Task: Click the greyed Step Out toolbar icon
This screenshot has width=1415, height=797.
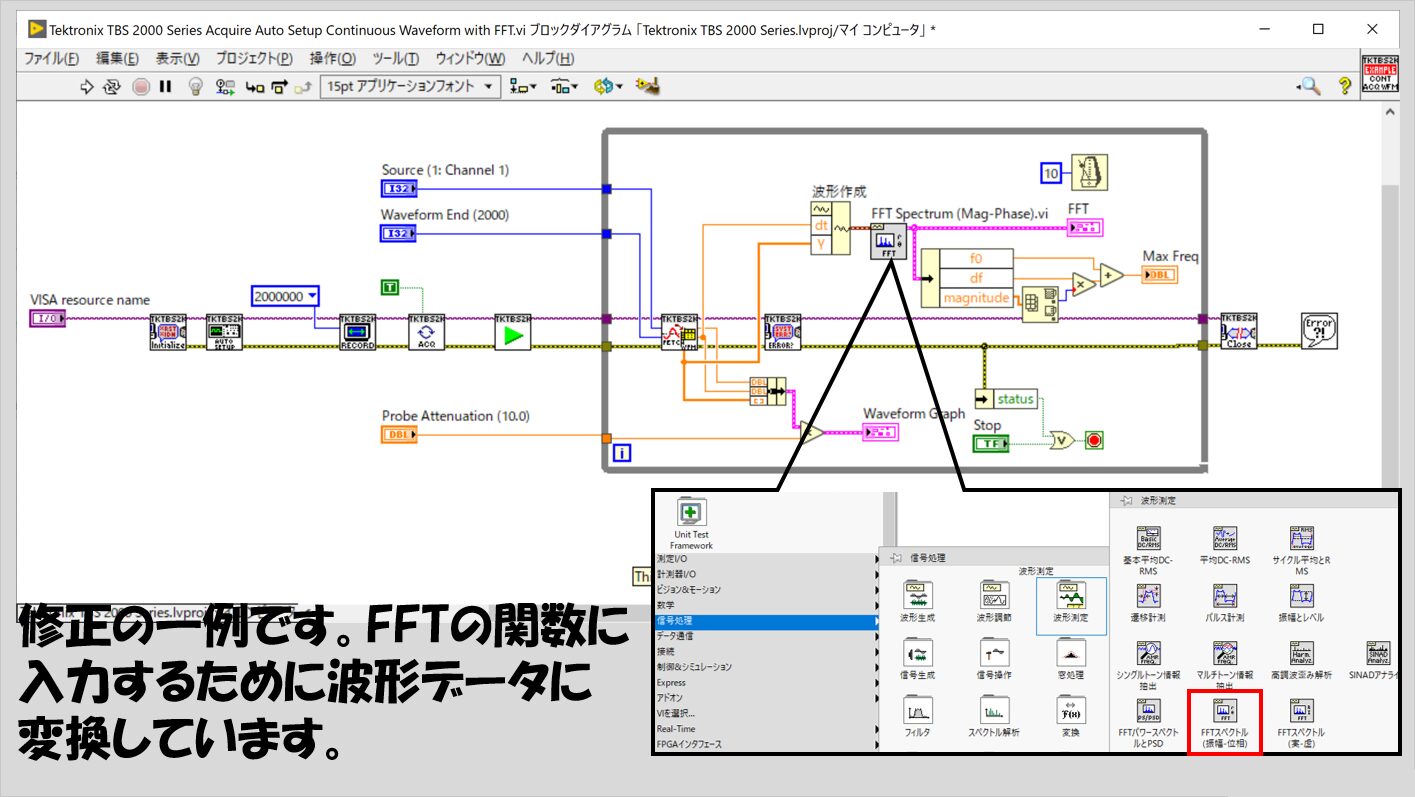Action: point(303,87)
